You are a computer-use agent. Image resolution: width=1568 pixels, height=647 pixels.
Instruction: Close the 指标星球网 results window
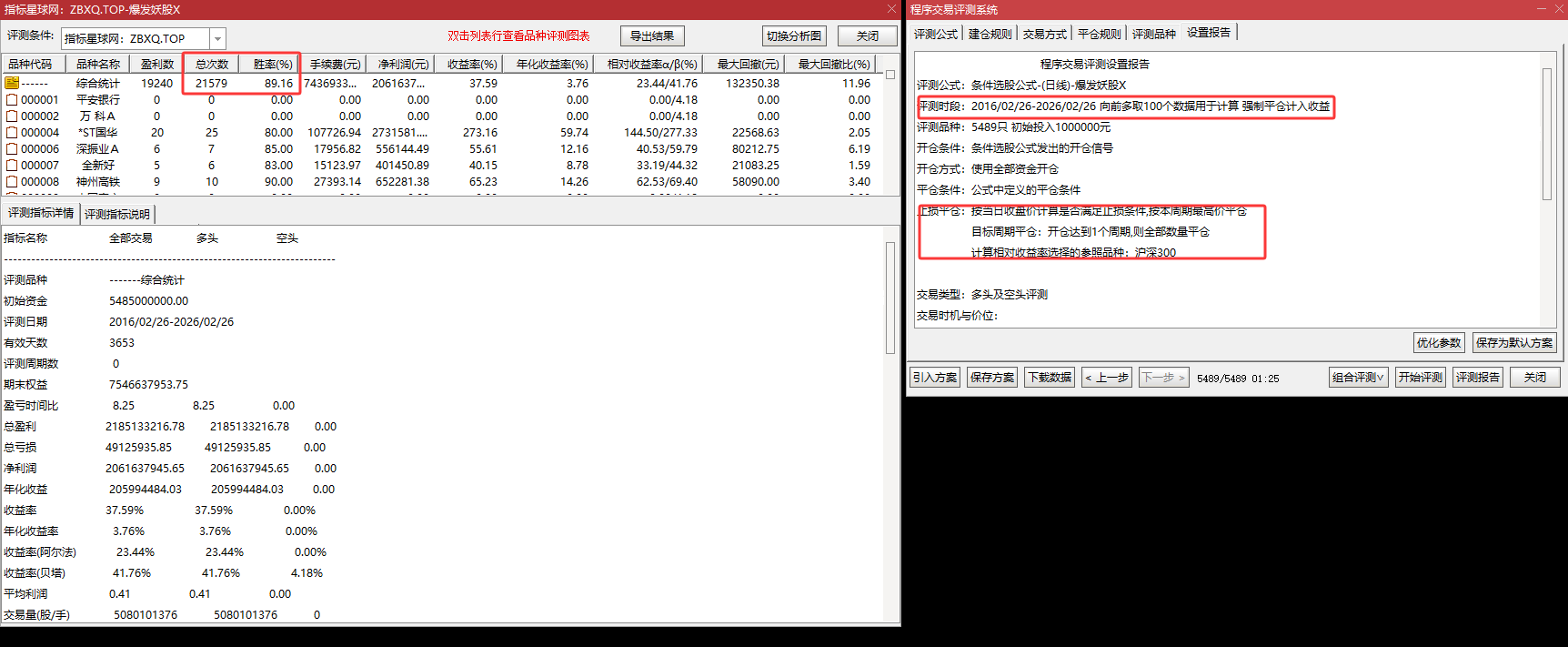tap(891, 9)
